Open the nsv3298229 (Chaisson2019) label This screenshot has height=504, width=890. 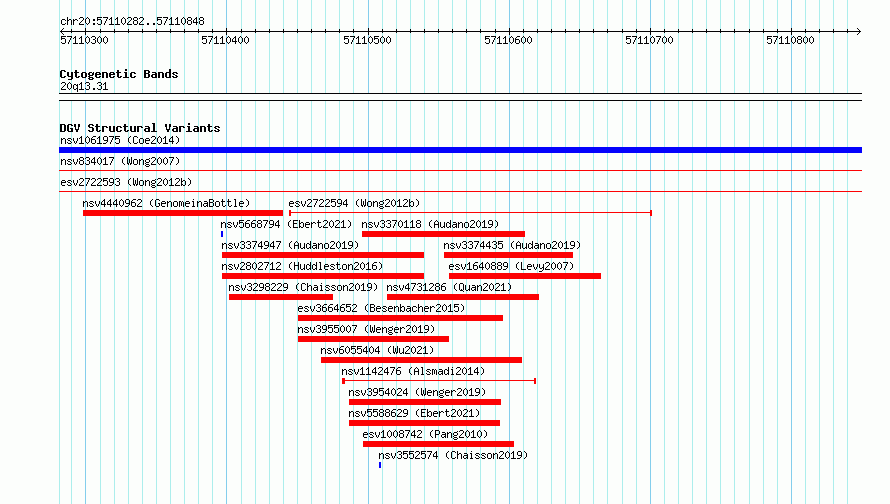coord(303,287)
